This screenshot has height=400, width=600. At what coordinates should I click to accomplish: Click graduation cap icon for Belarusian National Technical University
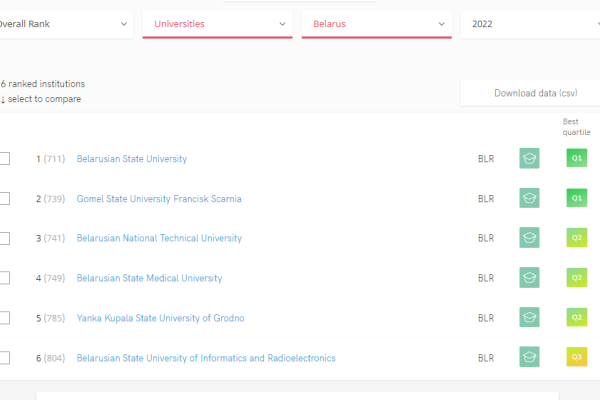[x=529, y=238]
